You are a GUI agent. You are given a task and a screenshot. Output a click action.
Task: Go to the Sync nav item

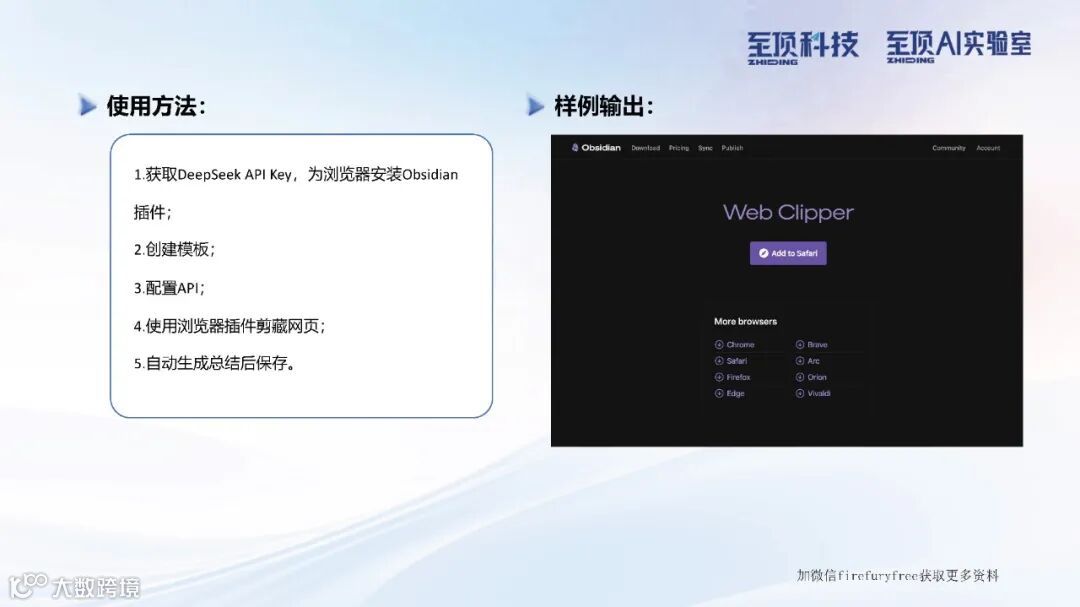pyautogui.click(x=705, y=148)
